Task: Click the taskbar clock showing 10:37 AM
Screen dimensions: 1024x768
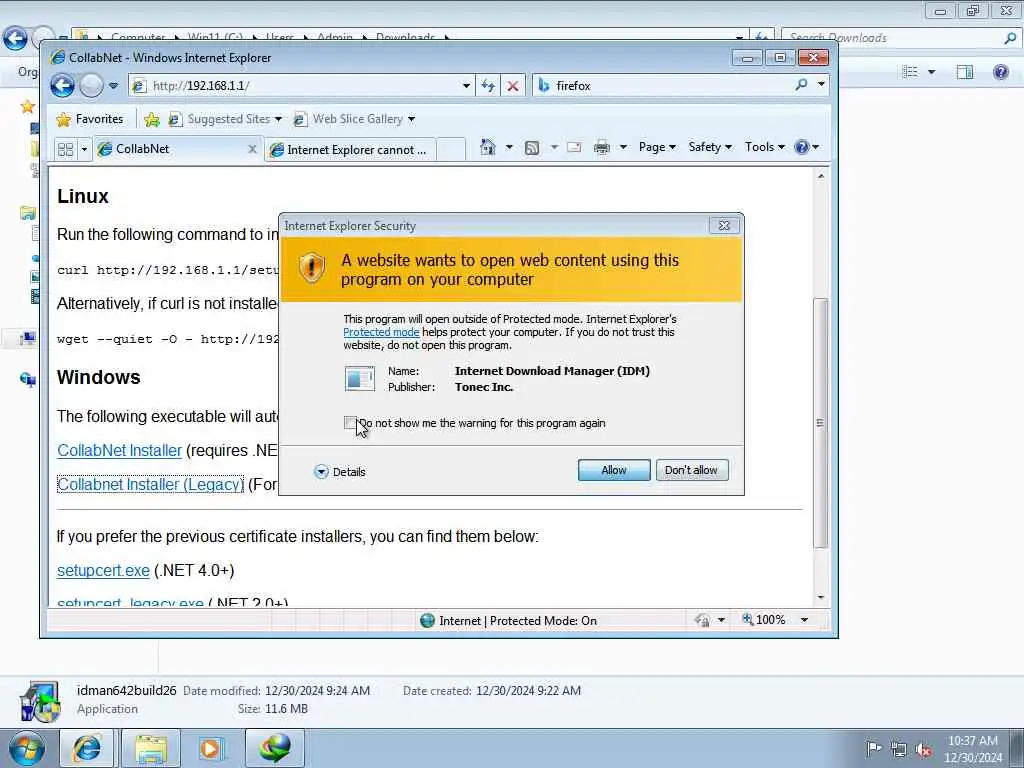Action: click(973, 749)
